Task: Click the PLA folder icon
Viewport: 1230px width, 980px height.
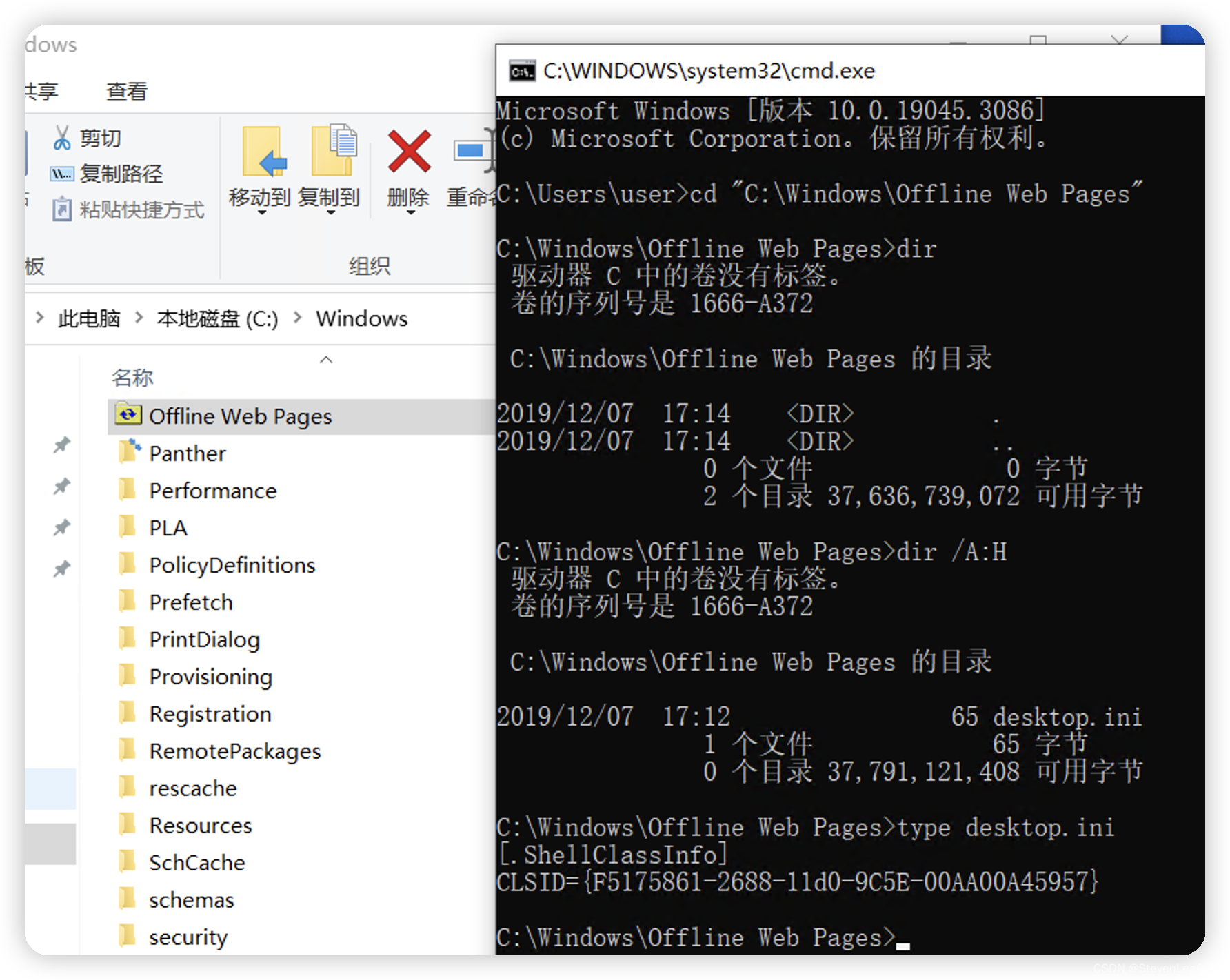Action: [x=128, y=527]
